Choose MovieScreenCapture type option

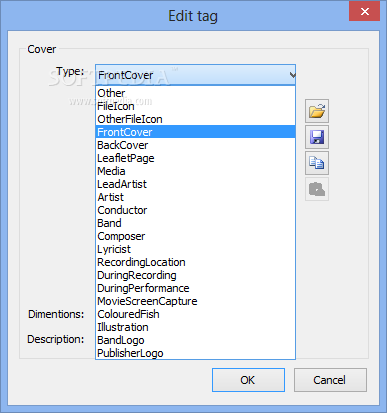click(195, 301)
